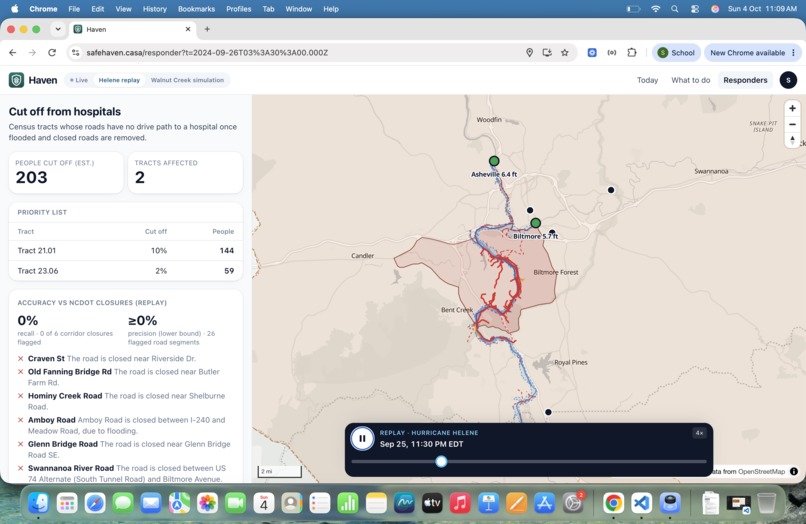Open the Responders page
This screenshot has height=524, width=806.
745,80
